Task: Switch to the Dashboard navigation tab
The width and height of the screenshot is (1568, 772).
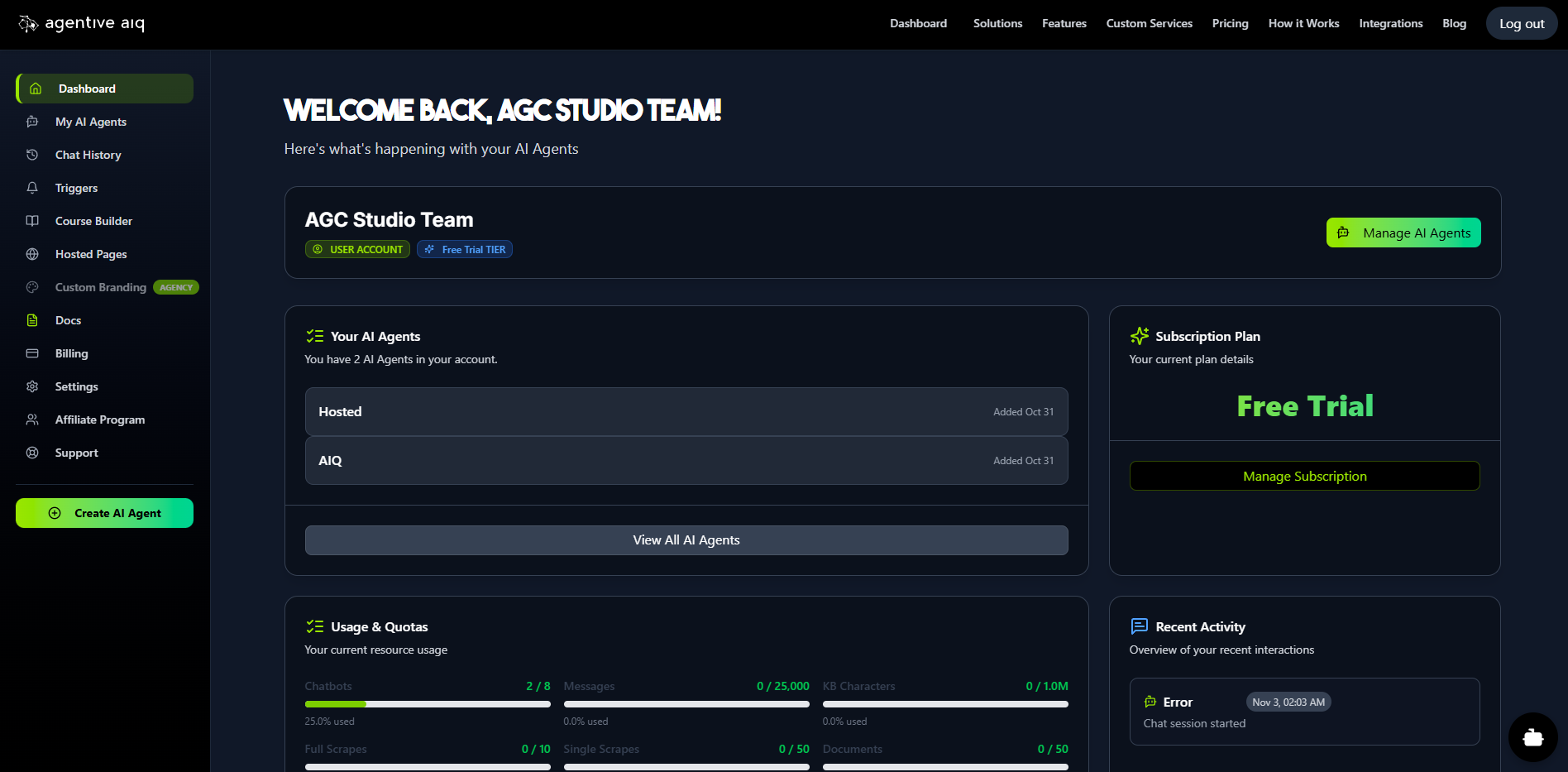Action: click(918, 23)
